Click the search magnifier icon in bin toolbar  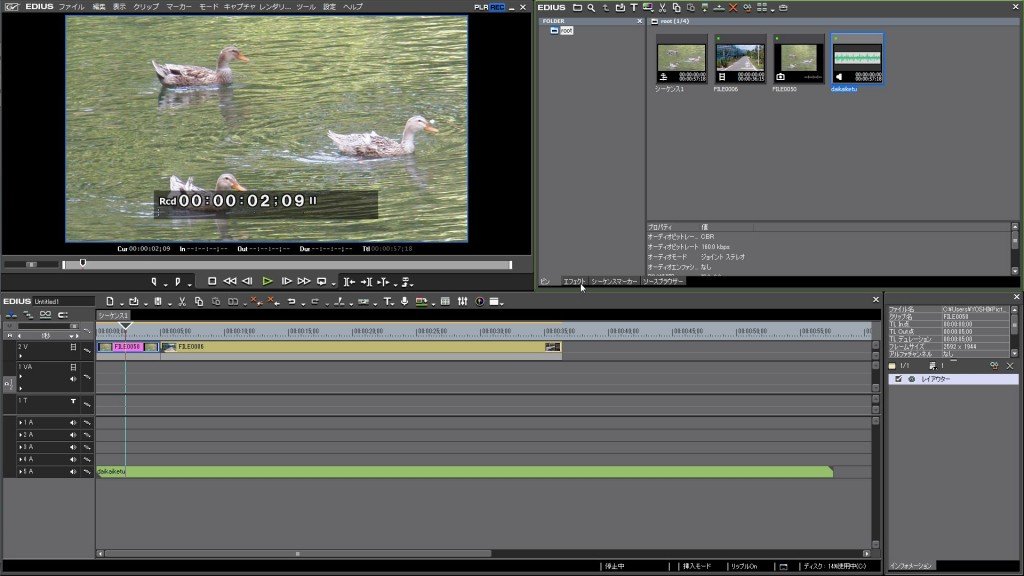(591, 7)
